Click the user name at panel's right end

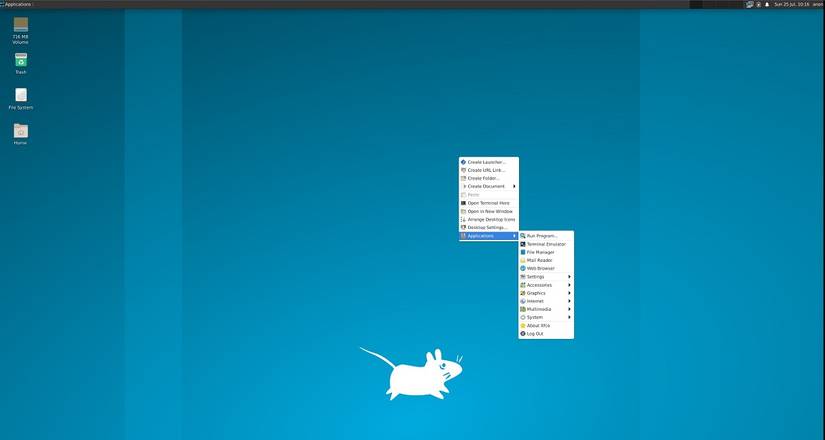click(x=818, y=4)
